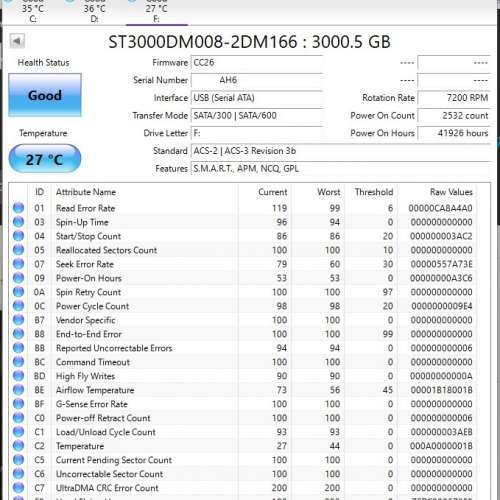This screenshot has width=500, height=500.
Task: Click status orb for Seek Error Rate
Action: [x=19, y=264]
